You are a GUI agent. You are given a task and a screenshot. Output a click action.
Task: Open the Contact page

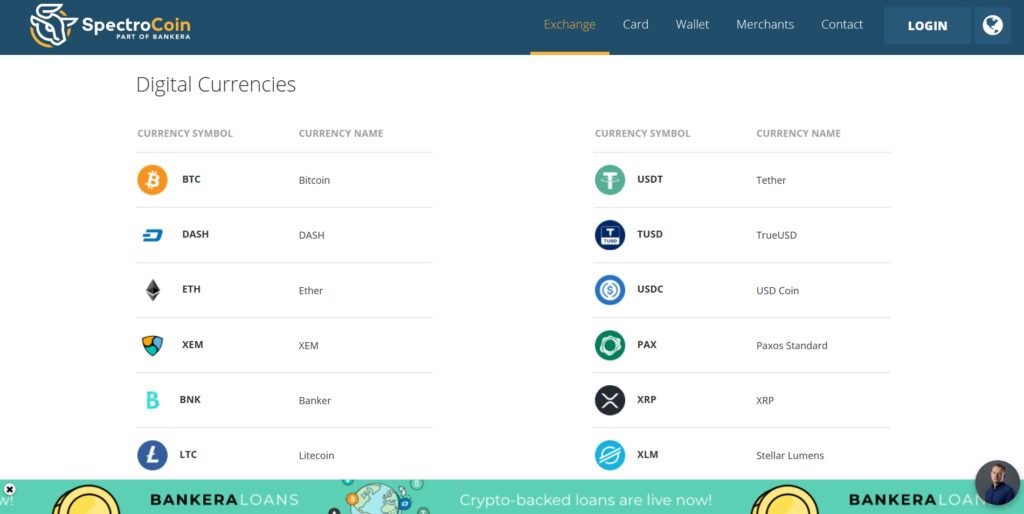coord(842,25)
